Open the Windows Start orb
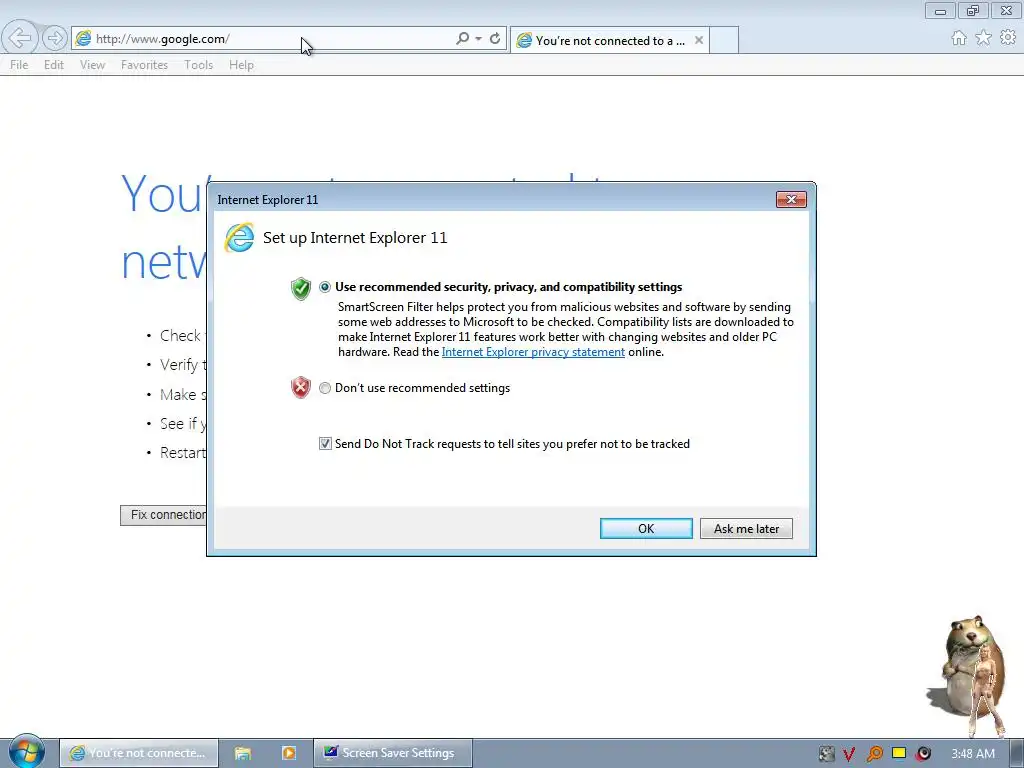 click(x=26, y=752)
